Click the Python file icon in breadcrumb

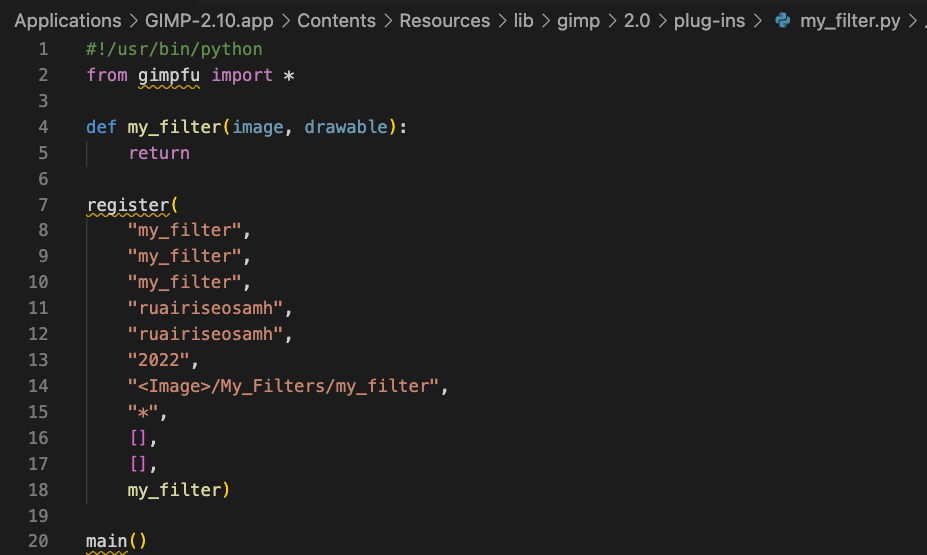coord(783,21)
